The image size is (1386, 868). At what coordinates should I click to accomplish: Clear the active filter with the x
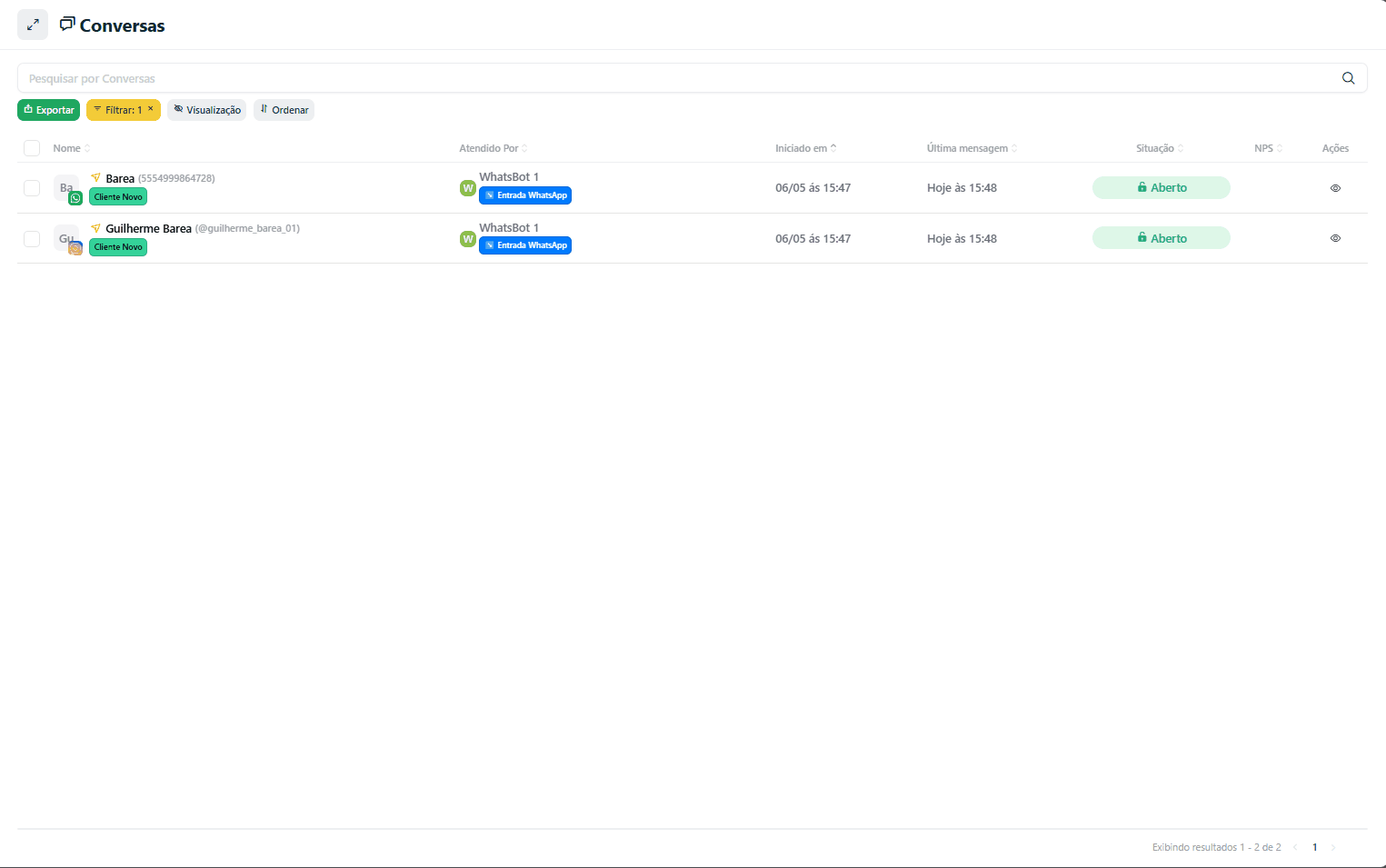tap(151, 109)
